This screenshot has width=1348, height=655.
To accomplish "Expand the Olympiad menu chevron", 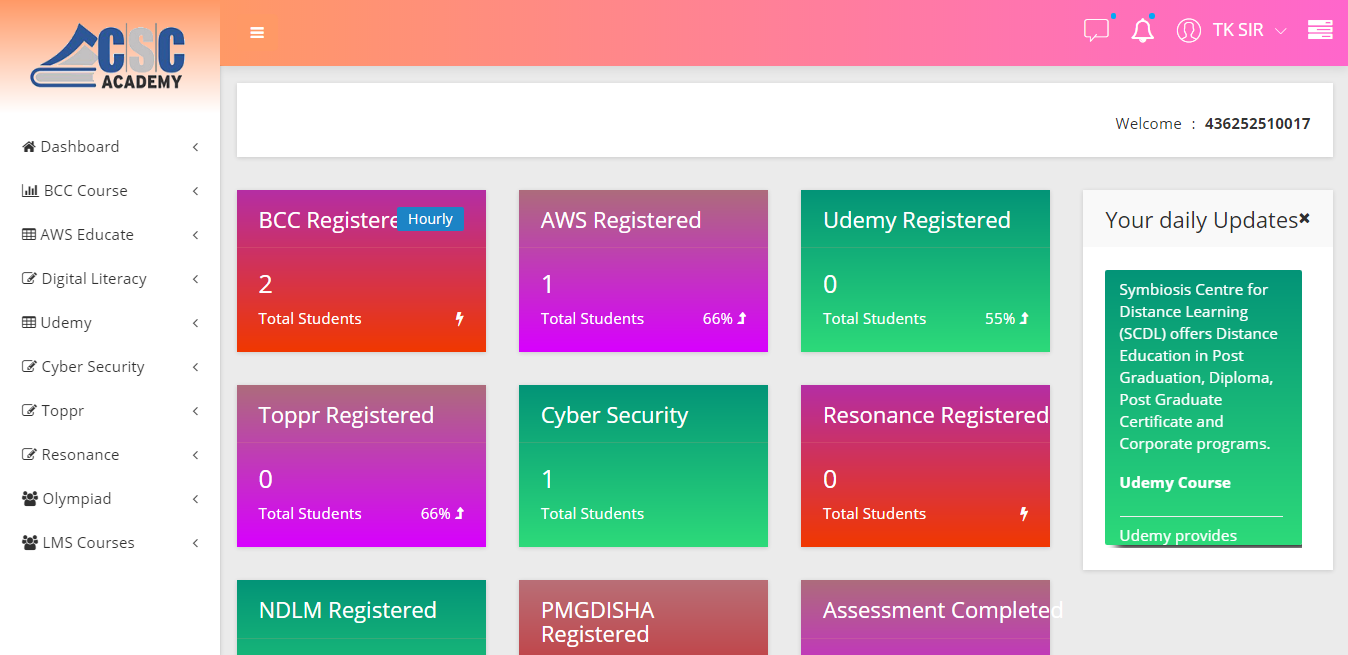I will pos(195,499).
